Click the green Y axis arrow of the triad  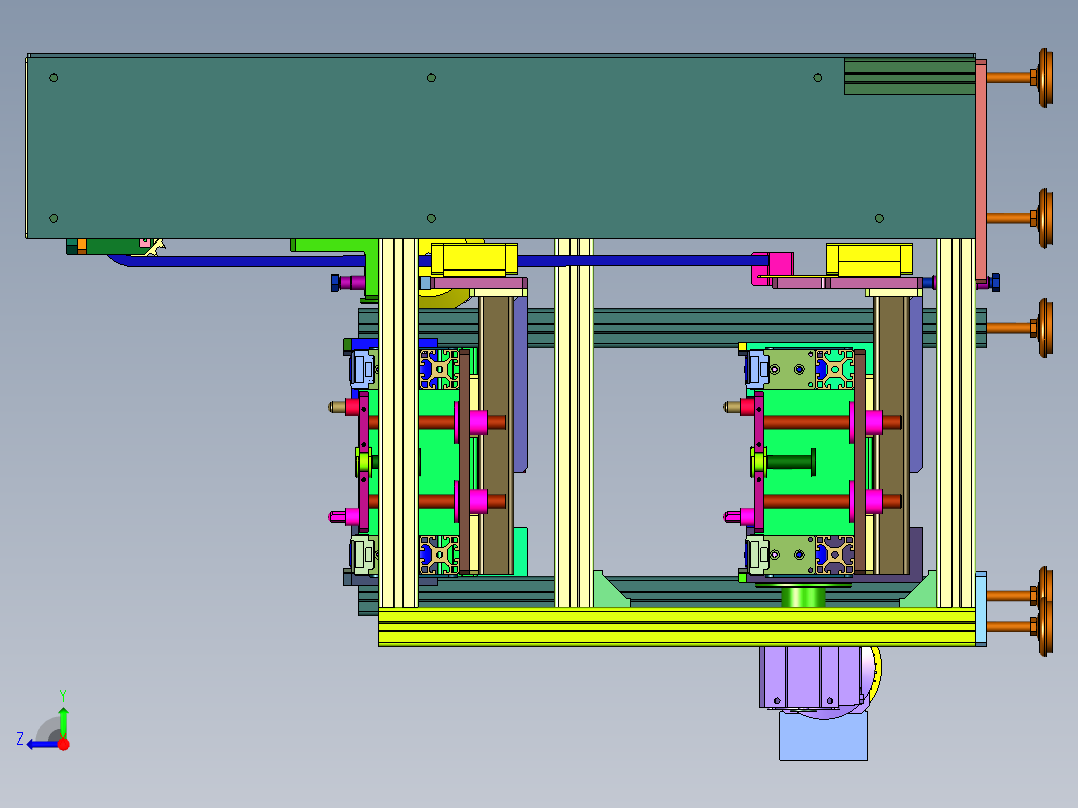click(x=63, y=719)
